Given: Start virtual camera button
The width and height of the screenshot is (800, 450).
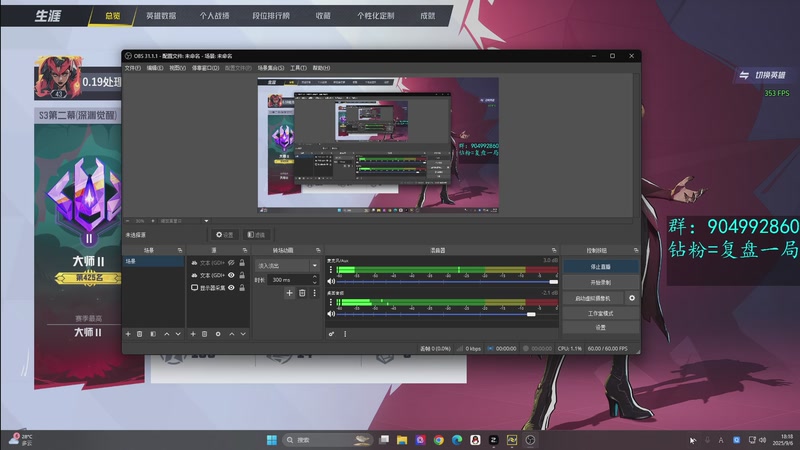Looking at the screenshot, I should 593,298.
